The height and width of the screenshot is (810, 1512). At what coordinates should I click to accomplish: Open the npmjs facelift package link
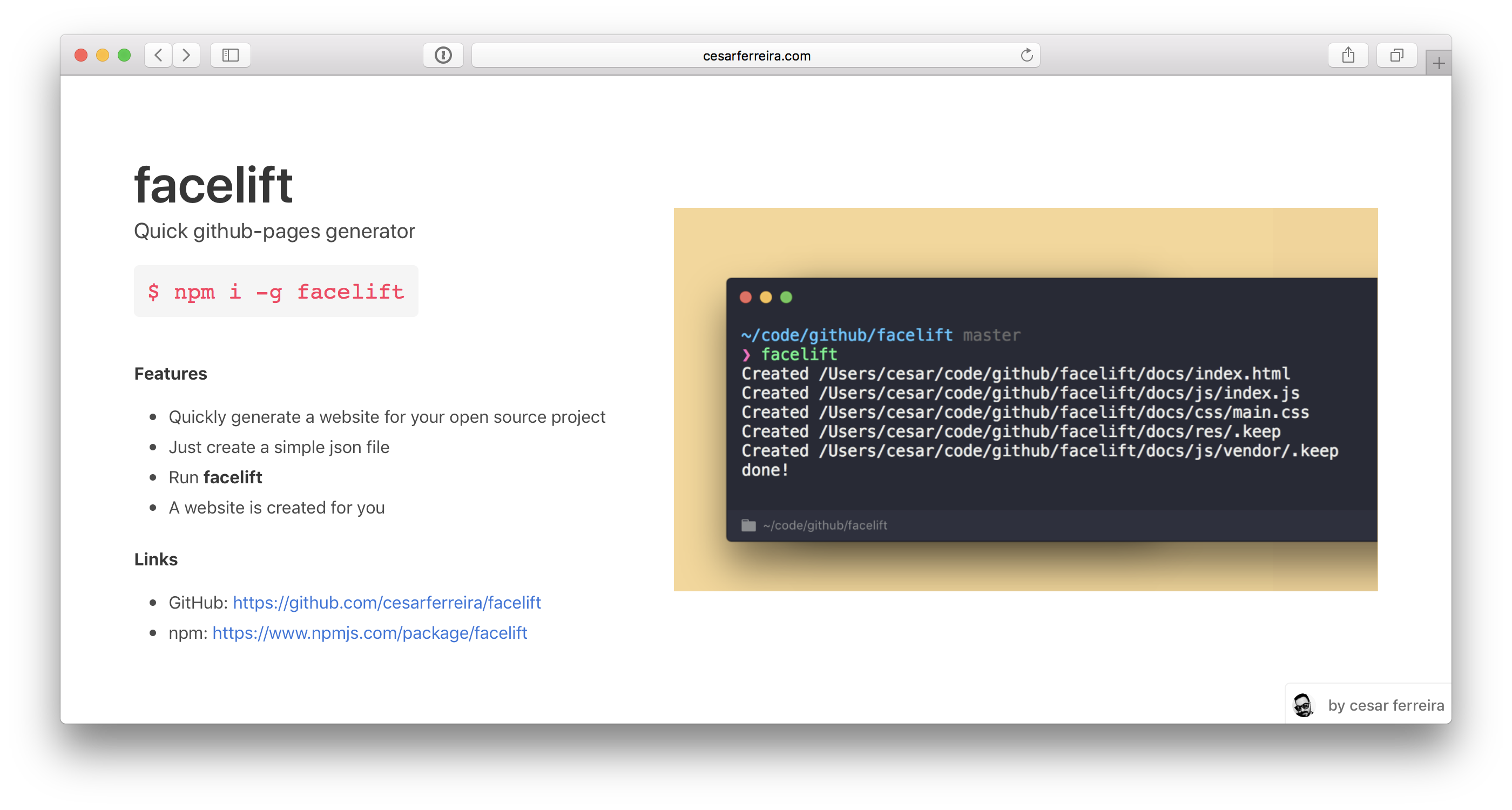(369, 633)
